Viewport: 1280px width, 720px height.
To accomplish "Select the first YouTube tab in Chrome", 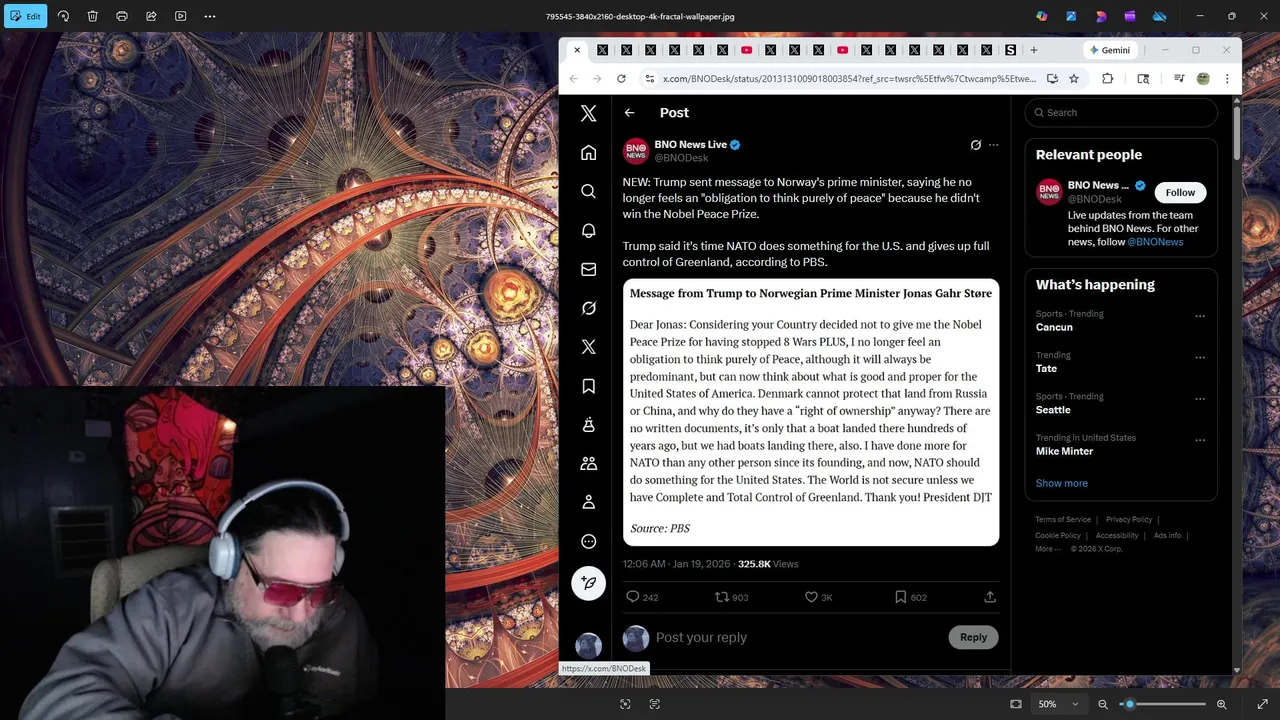I will pos(746,50).
